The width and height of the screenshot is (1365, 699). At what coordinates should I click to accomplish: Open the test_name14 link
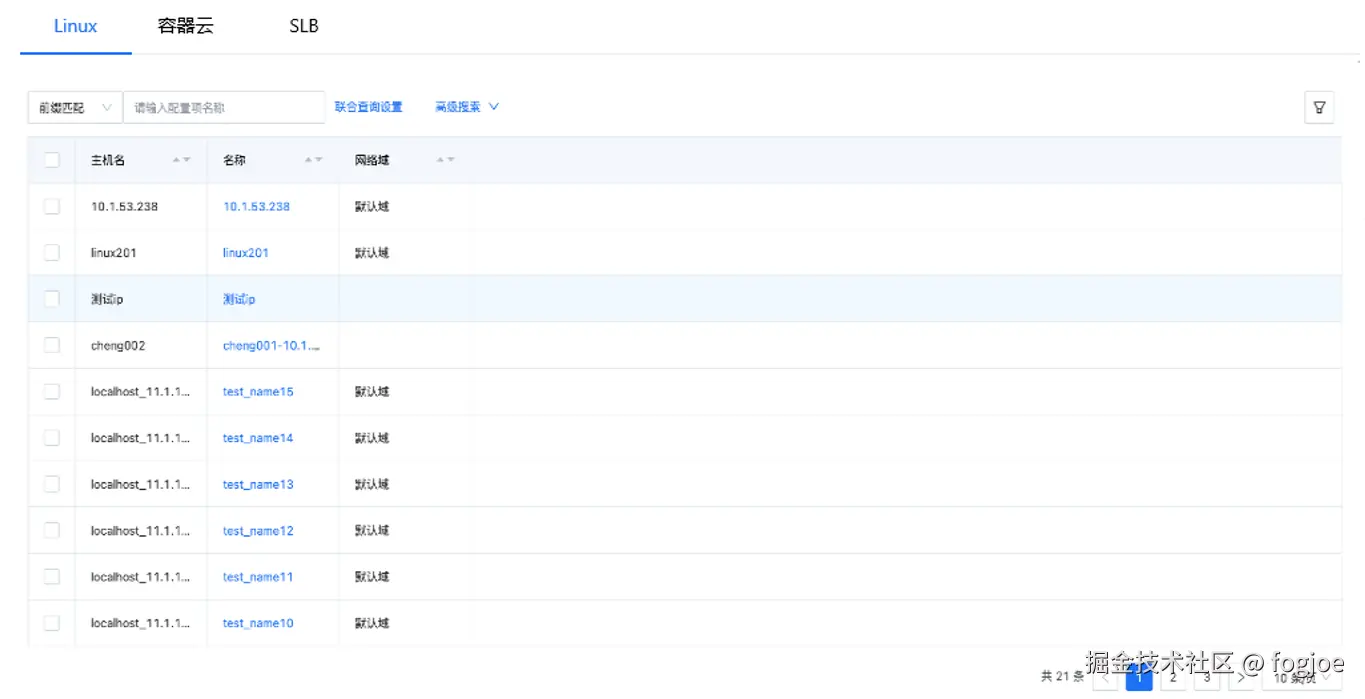258,438
